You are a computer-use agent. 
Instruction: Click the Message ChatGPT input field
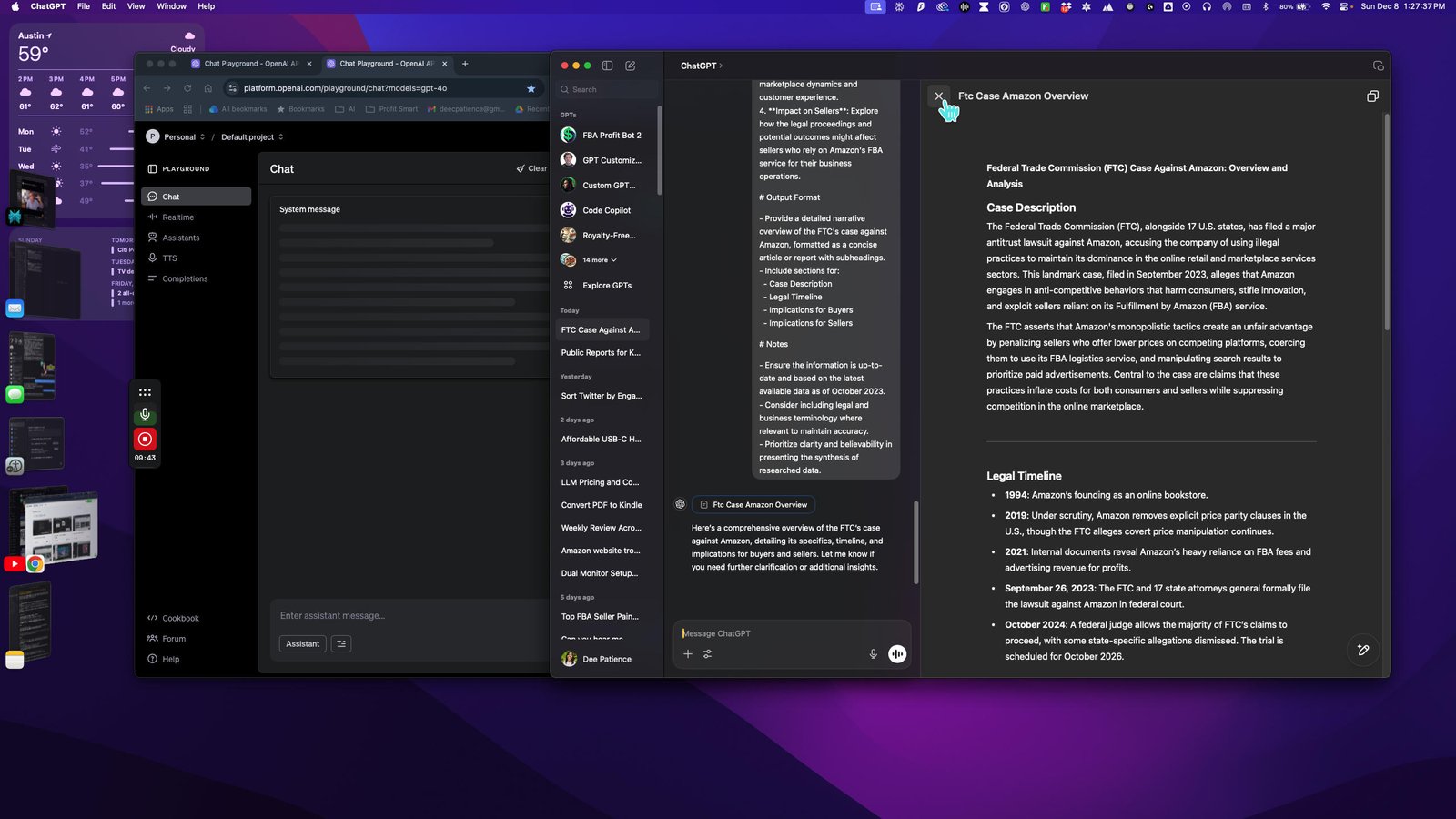click(792, 633)
